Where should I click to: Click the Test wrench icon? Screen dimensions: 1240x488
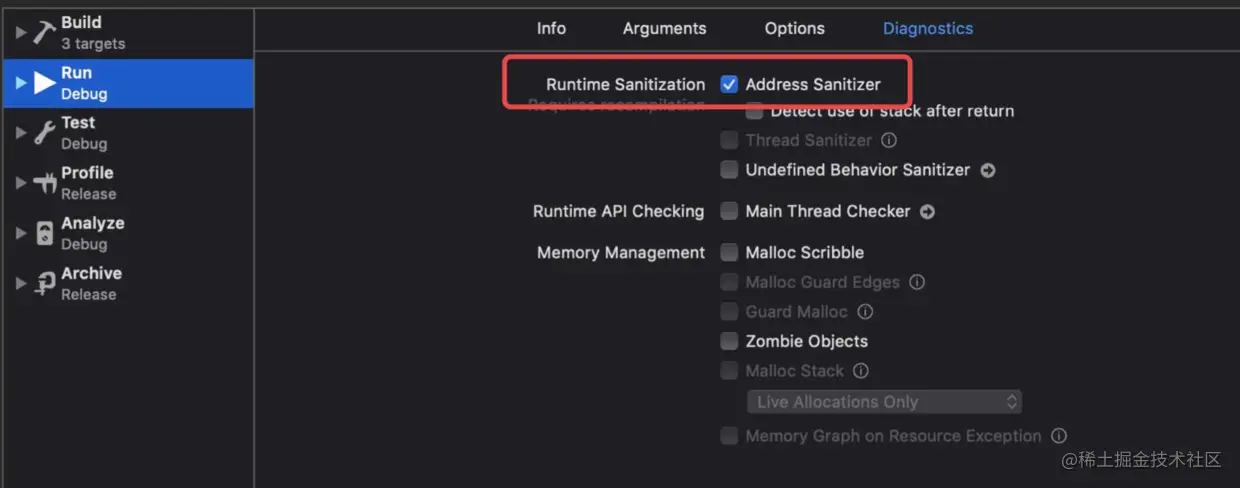tap(44, 133)
